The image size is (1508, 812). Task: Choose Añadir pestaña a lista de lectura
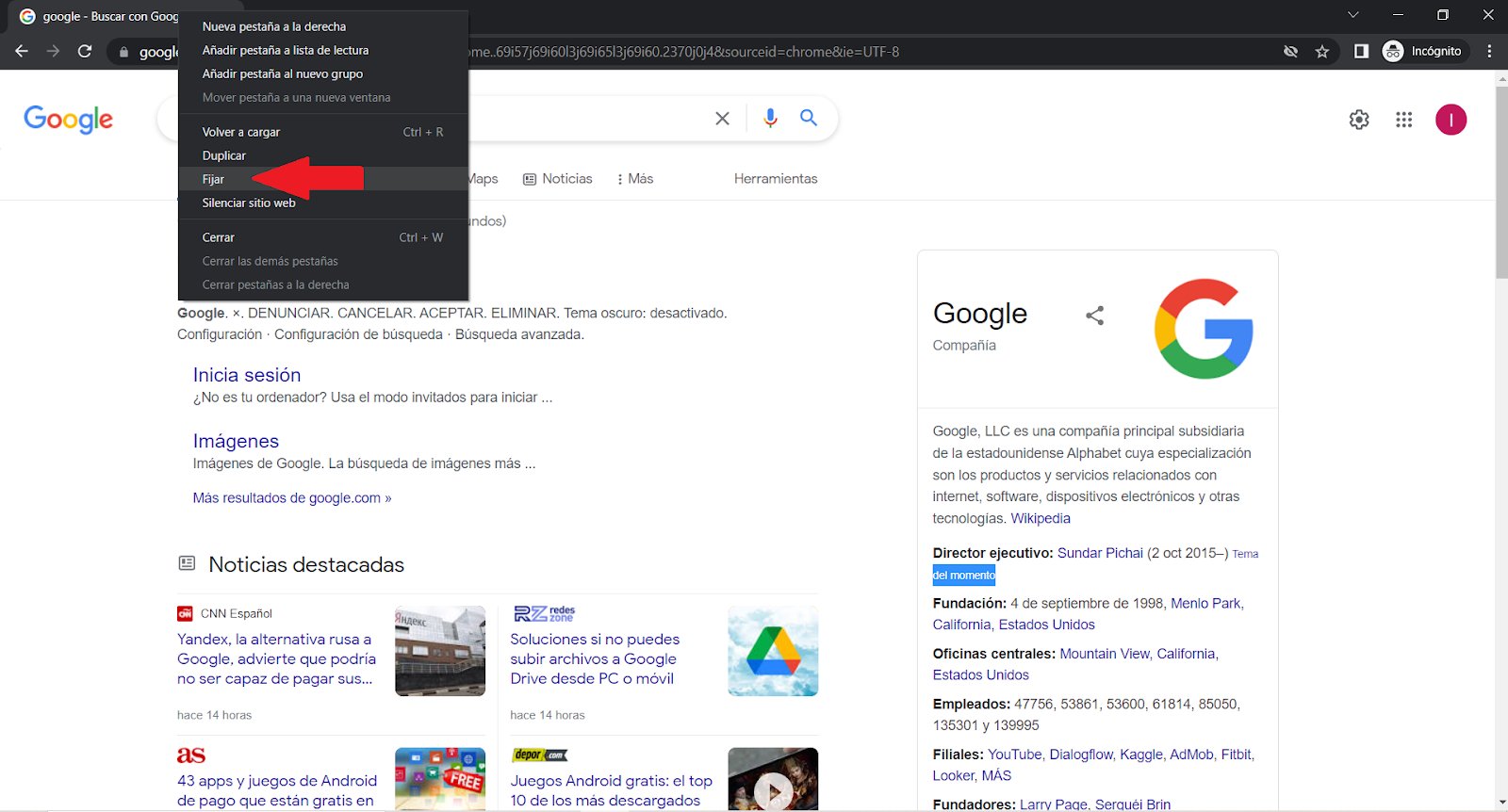[323, 50]
